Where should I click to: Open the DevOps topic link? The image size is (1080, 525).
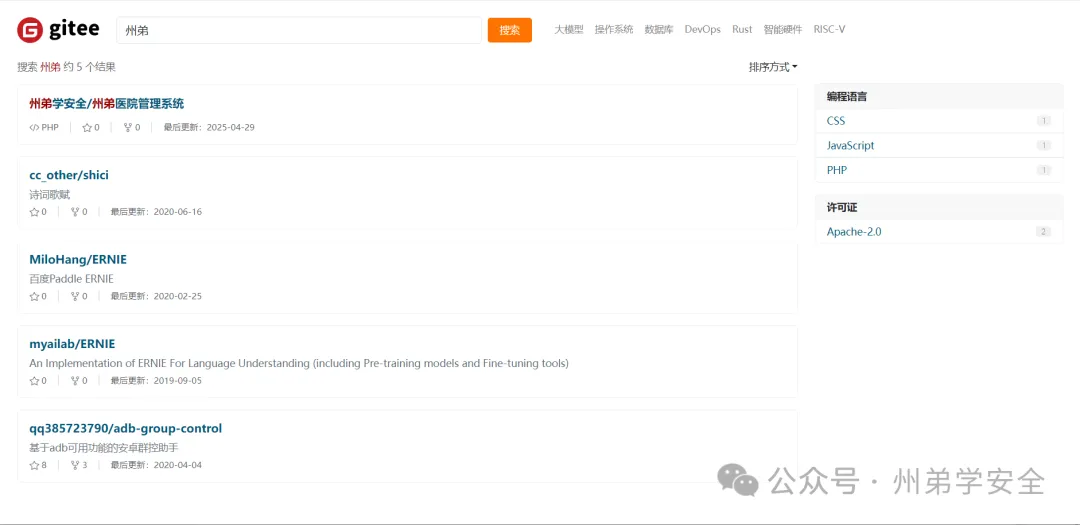tap(703, 30)
